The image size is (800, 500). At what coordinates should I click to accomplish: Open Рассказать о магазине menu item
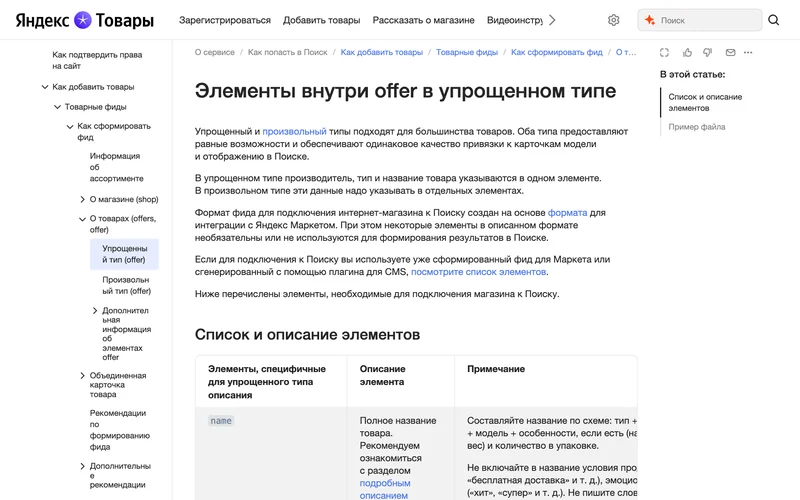click(x=423, y=20)
